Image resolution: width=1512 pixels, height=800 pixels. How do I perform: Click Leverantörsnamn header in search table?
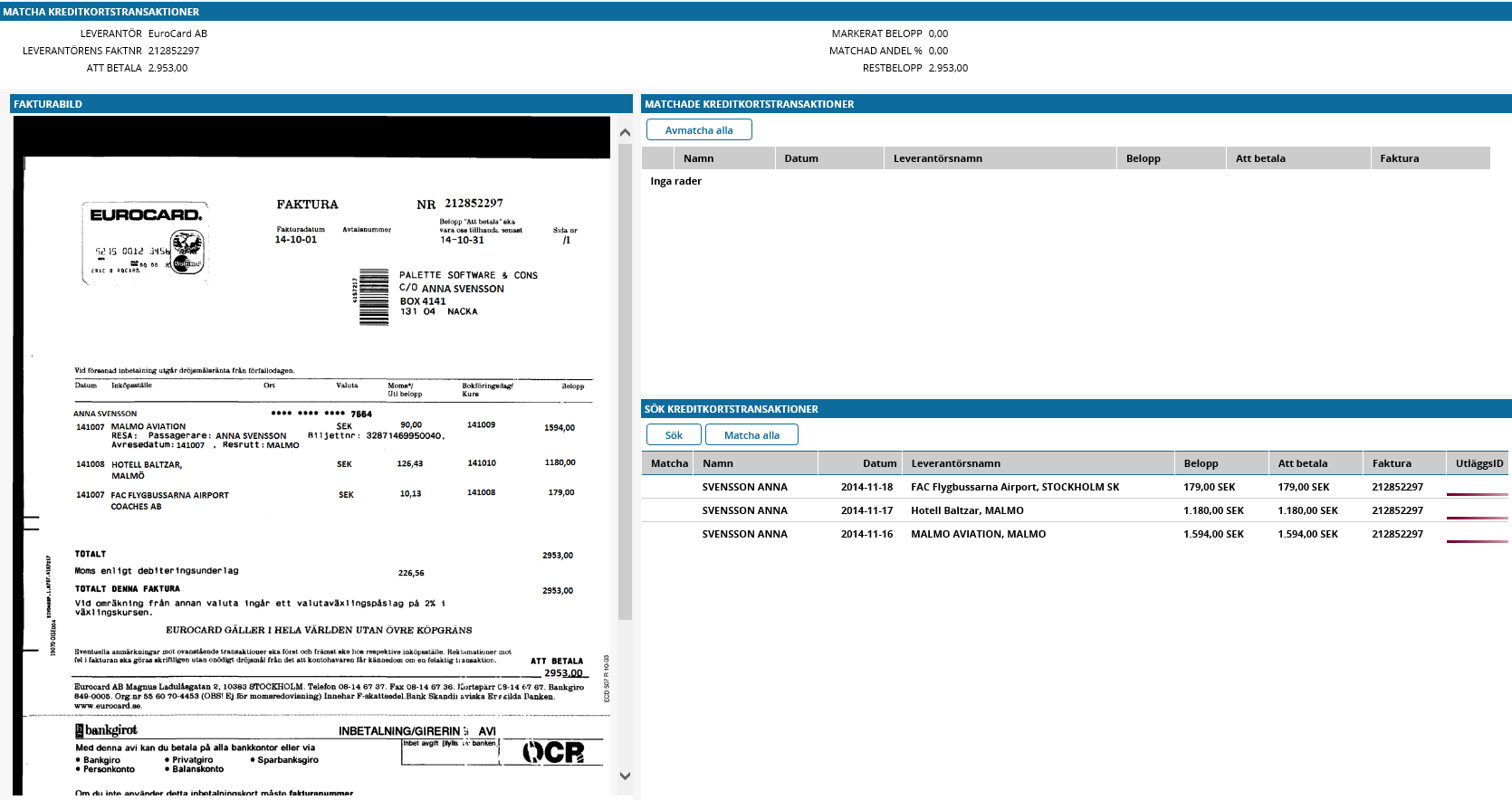1038,463
